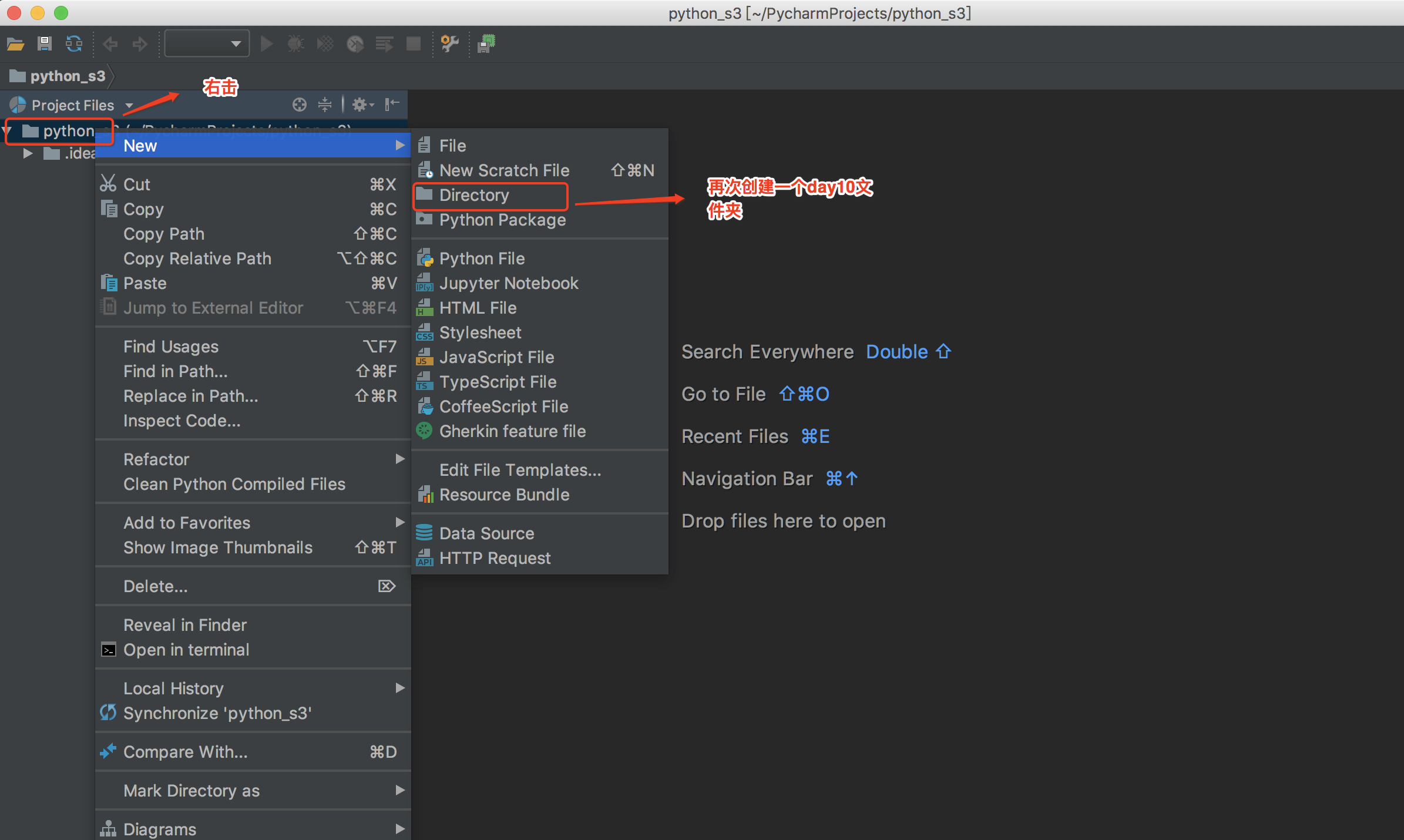Click the Run play icon
The height and width of the screenshot is (840, 1404).
point(267,44)
